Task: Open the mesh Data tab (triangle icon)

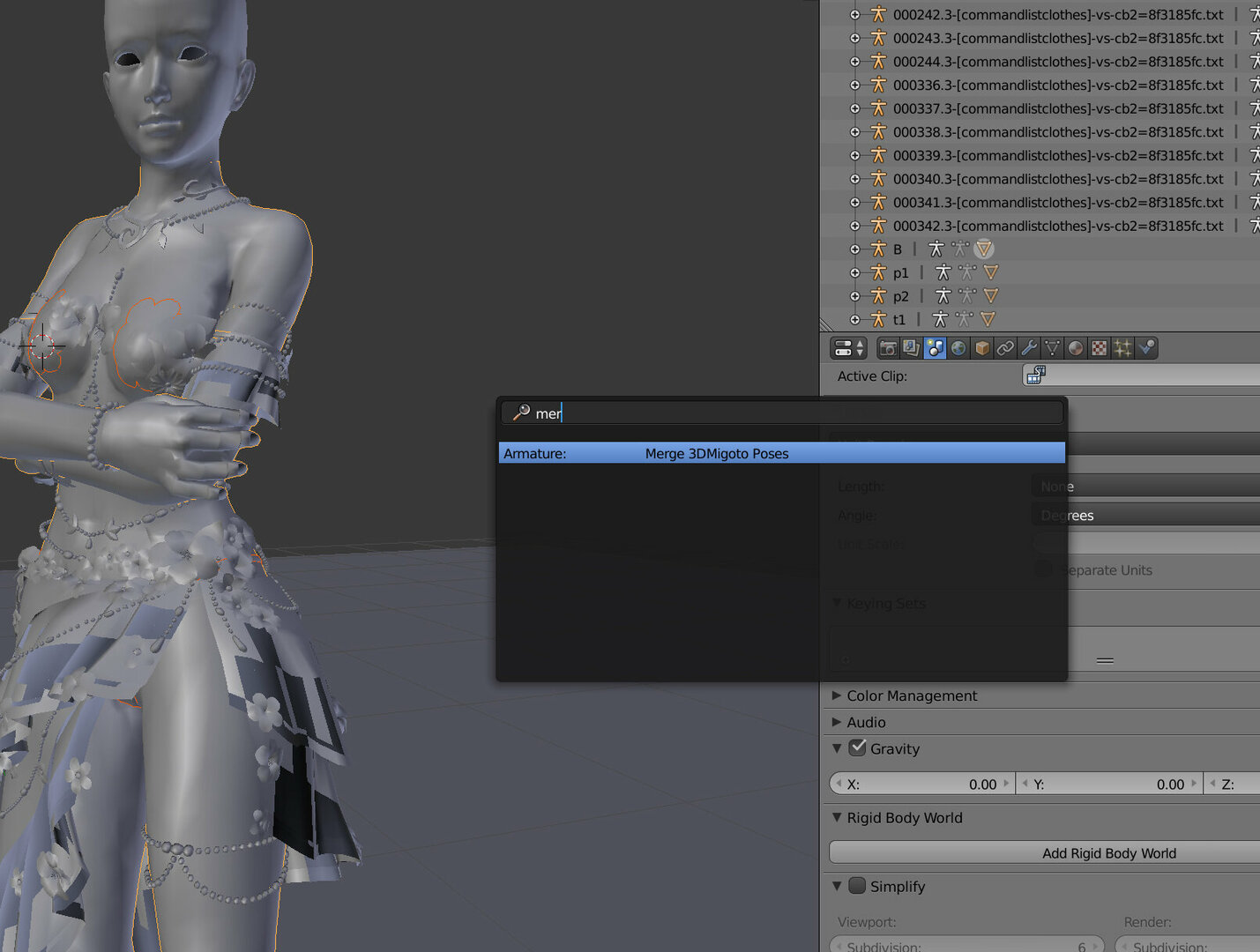Action: click(1052, 348)
